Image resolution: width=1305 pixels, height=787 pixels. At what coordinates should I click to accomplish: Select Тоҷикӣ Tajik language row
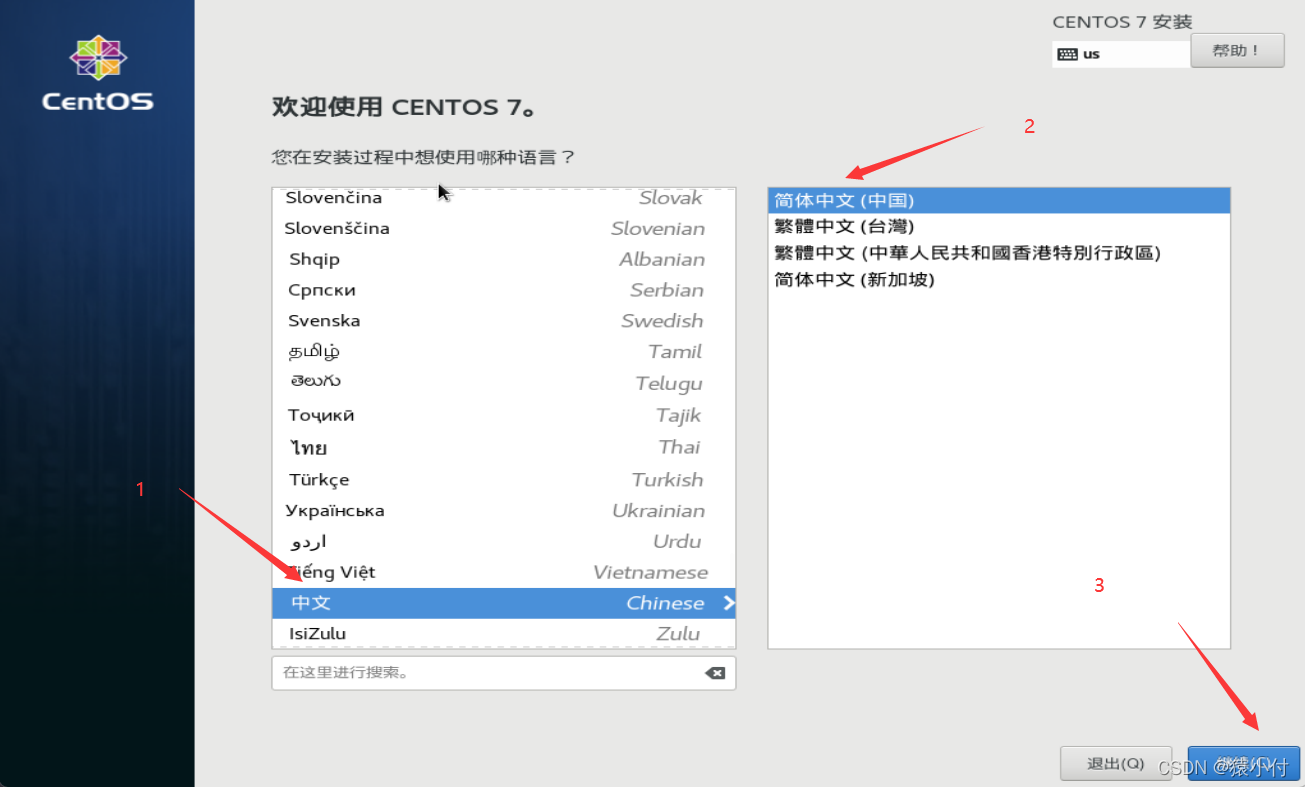point(504,415)
